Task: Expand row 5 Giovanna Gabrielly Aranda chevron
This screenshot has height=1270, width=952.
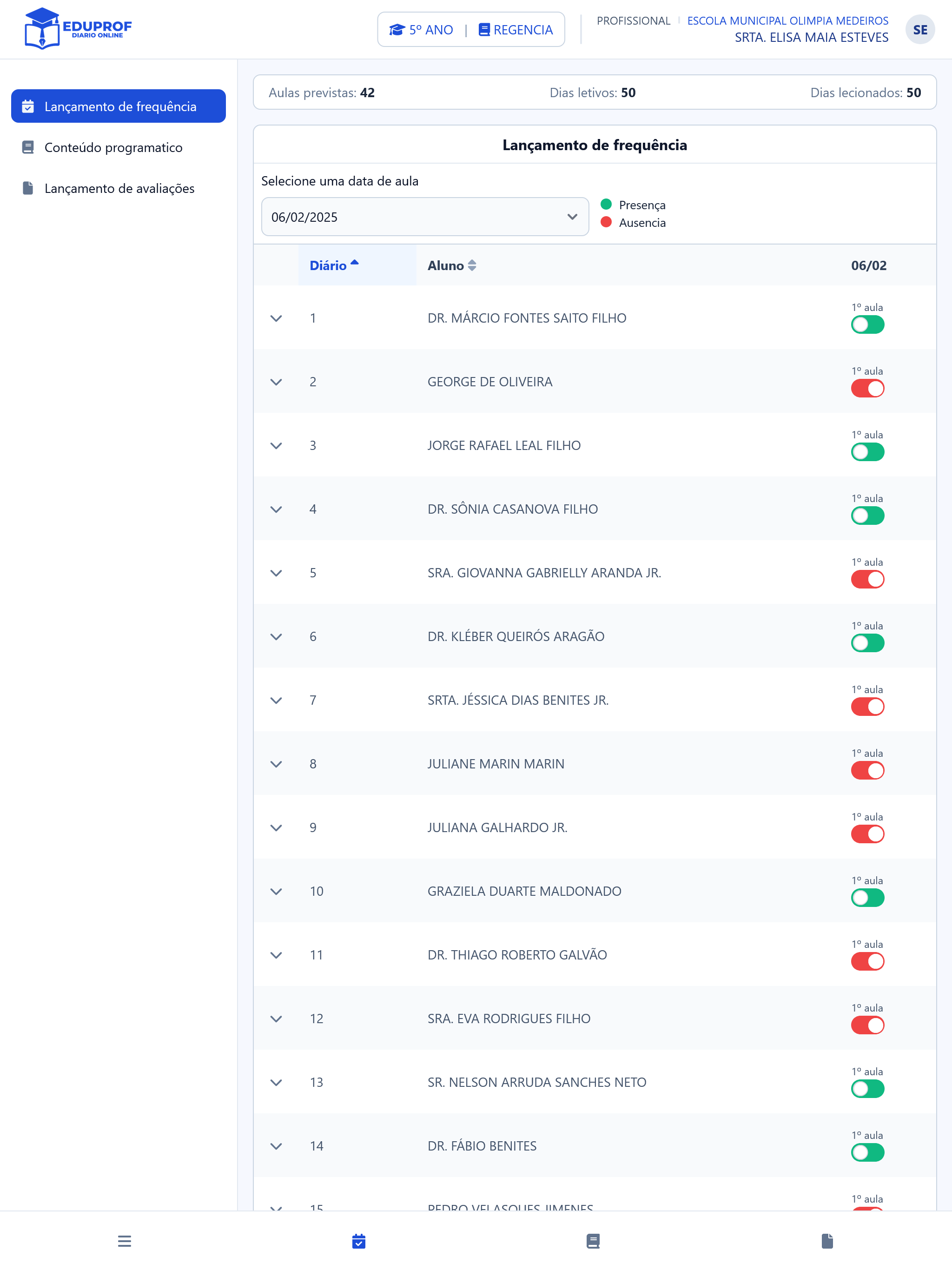Action: tap(276, 573)
